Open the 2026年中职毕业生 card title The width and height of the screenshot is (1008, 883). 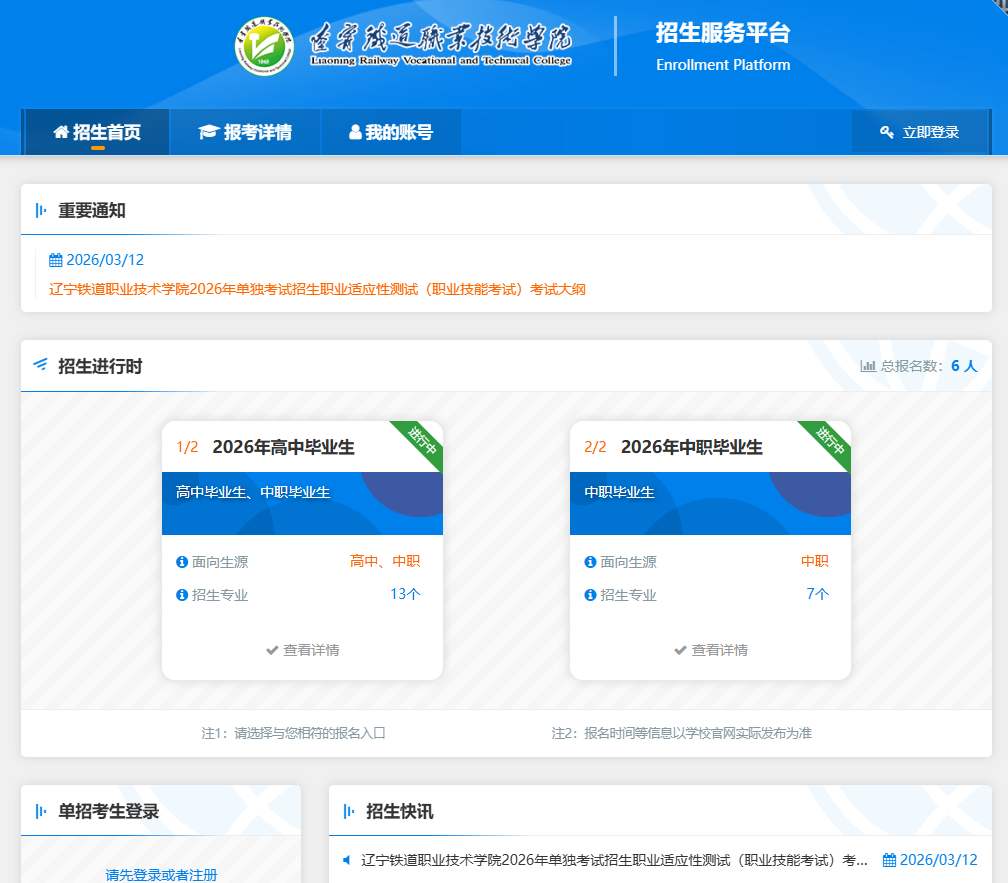coord(691,447)
